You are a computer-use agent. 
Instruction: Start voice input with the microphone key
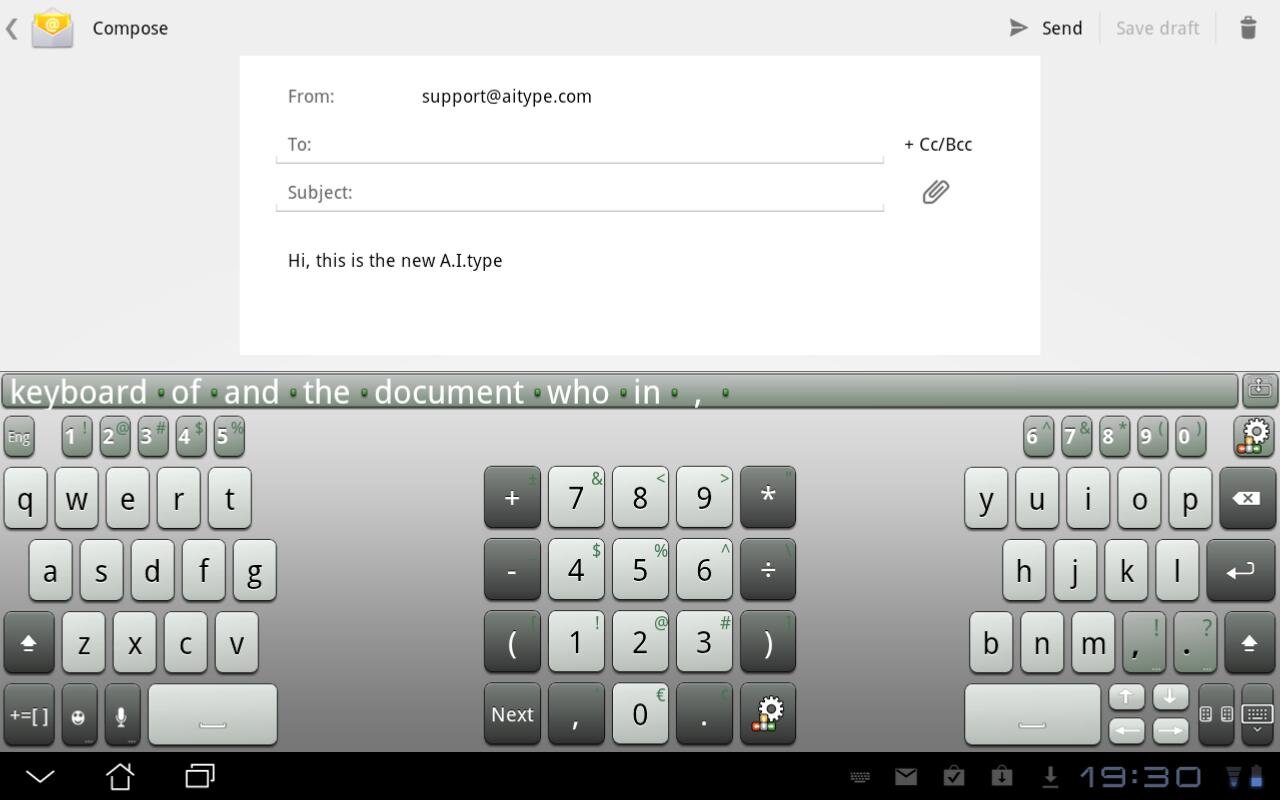coord(122,714)
